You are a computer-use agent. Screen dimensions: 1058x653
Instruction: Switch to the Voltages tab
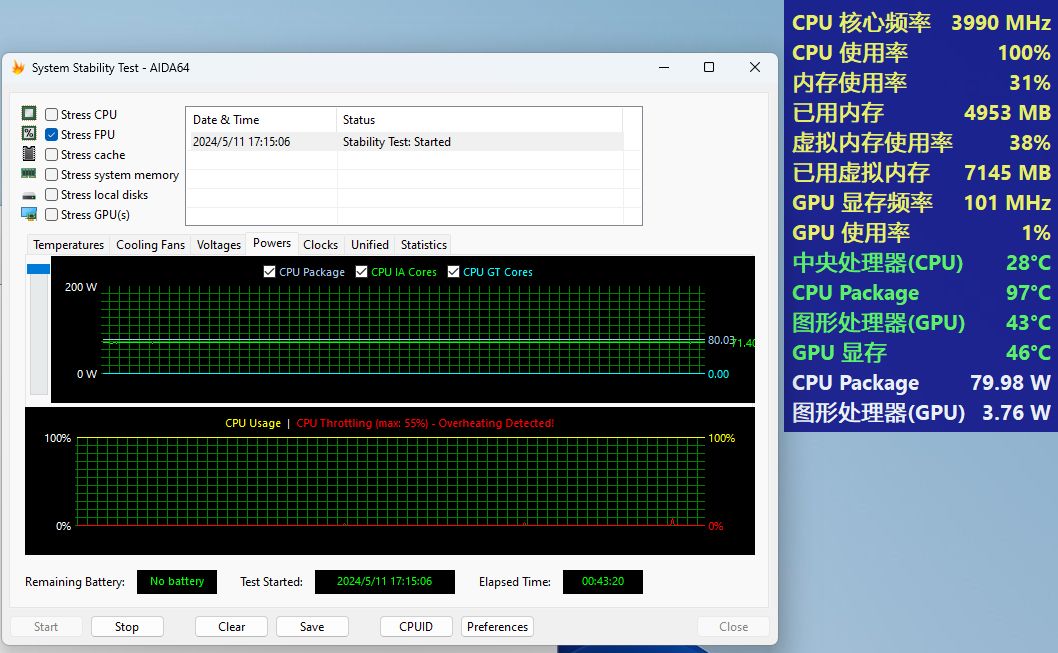[219, 245]
